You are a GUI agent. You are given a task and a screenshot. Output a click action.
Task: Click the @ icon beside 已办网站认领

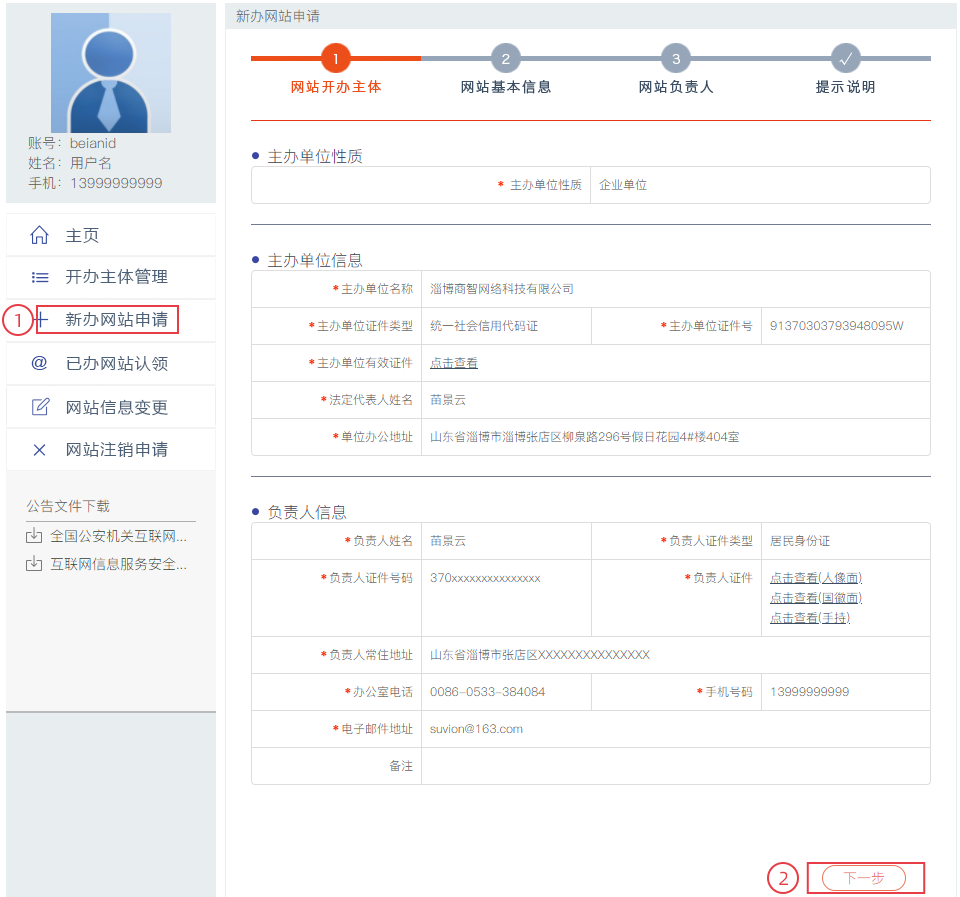39,363
